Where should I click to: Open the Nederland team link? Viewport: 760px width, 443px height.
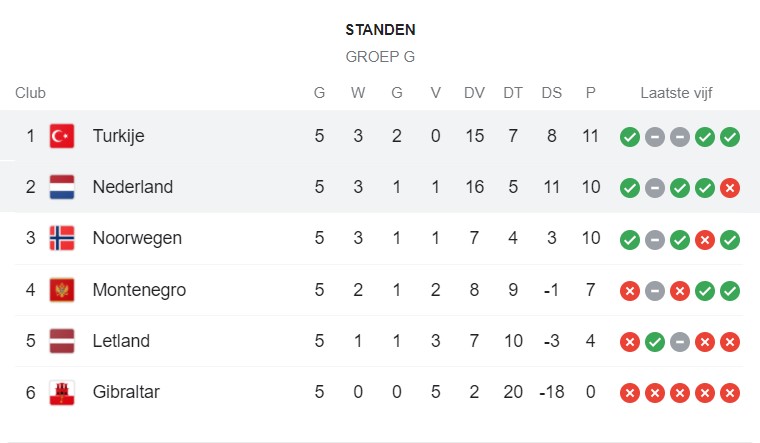(133, 187)
